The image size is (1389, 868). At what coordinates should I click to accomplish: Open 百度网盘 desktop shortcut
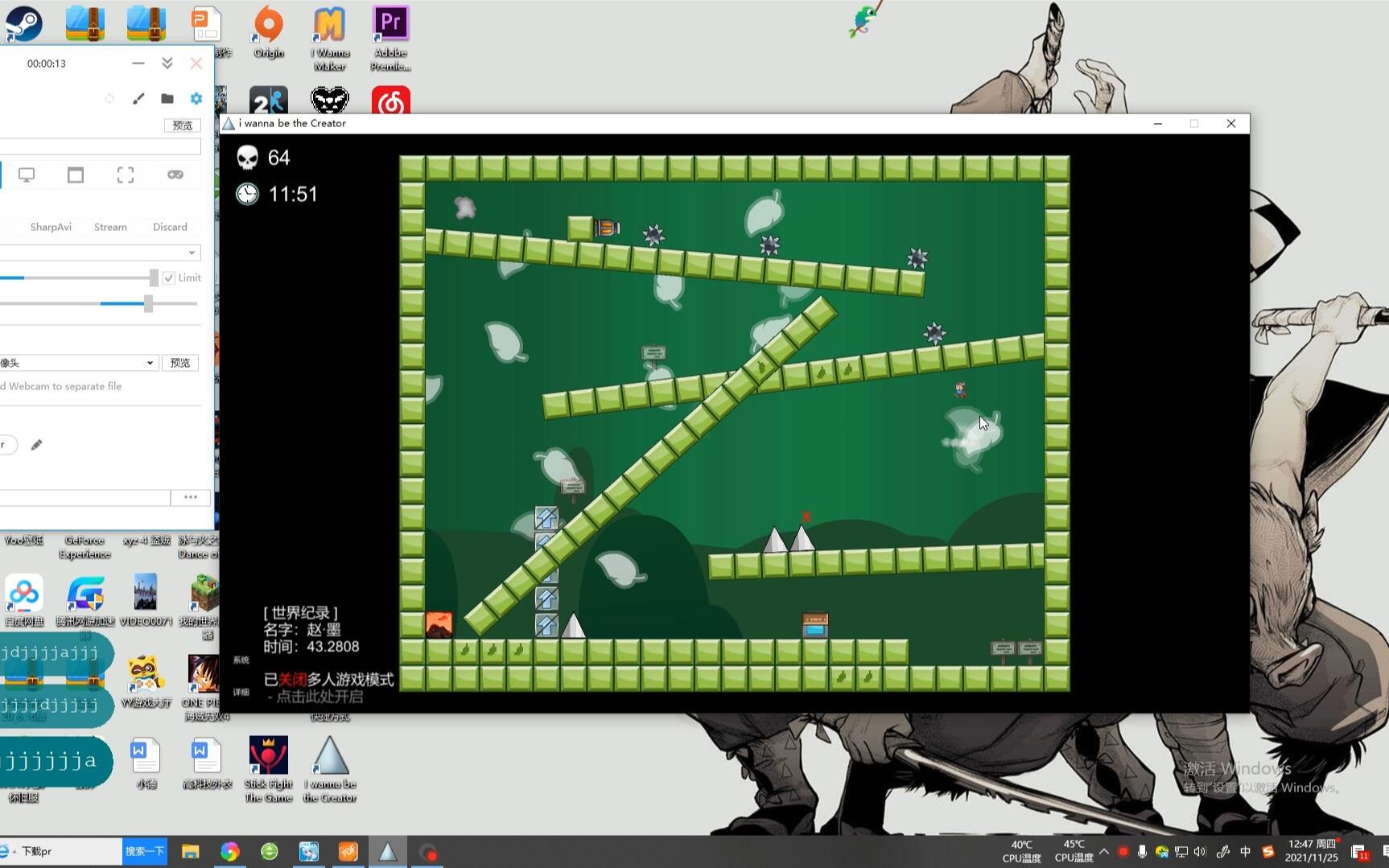[24, 600]
